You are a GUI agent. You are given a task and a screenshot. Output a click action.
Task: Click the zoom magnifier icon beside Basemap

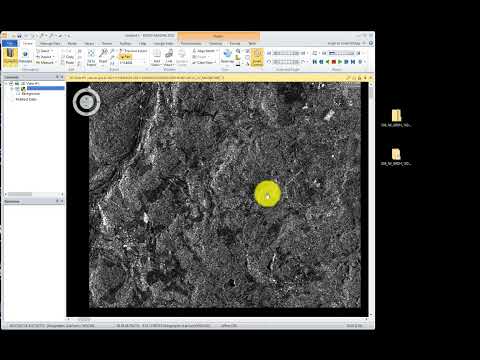tap(238, 51)
